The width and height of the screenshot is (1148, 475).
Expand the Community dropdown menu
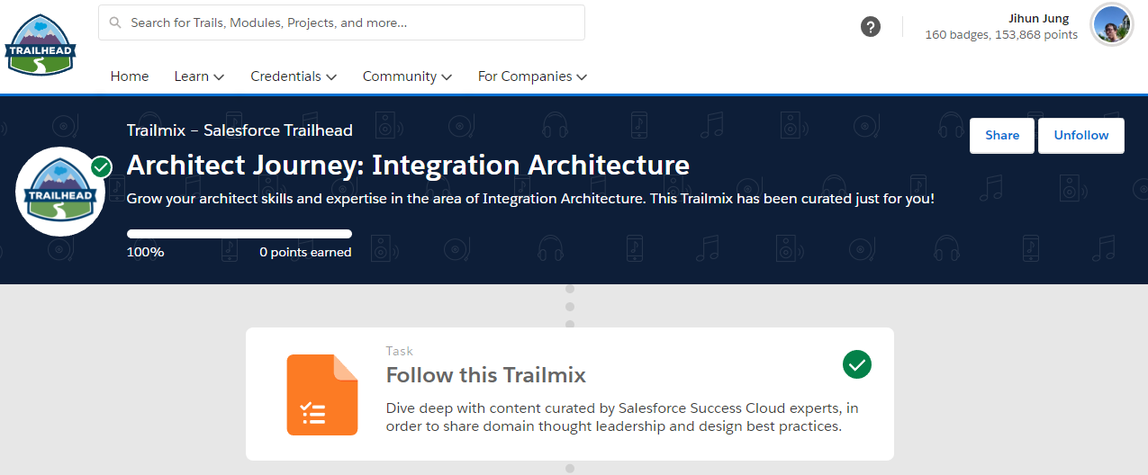(407, 76)
